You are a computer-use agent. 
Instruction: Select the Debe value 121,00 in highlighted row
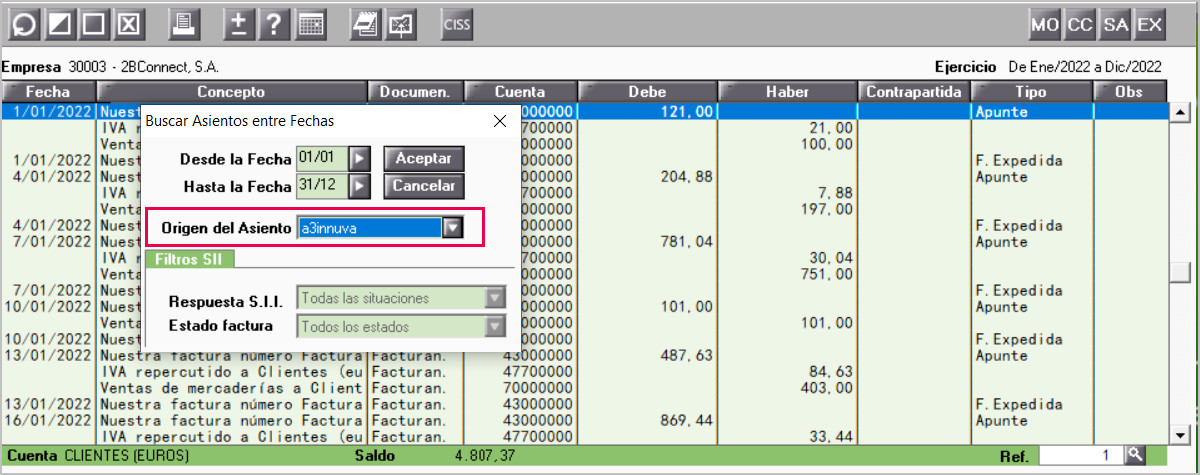click(x=686, y=112)
